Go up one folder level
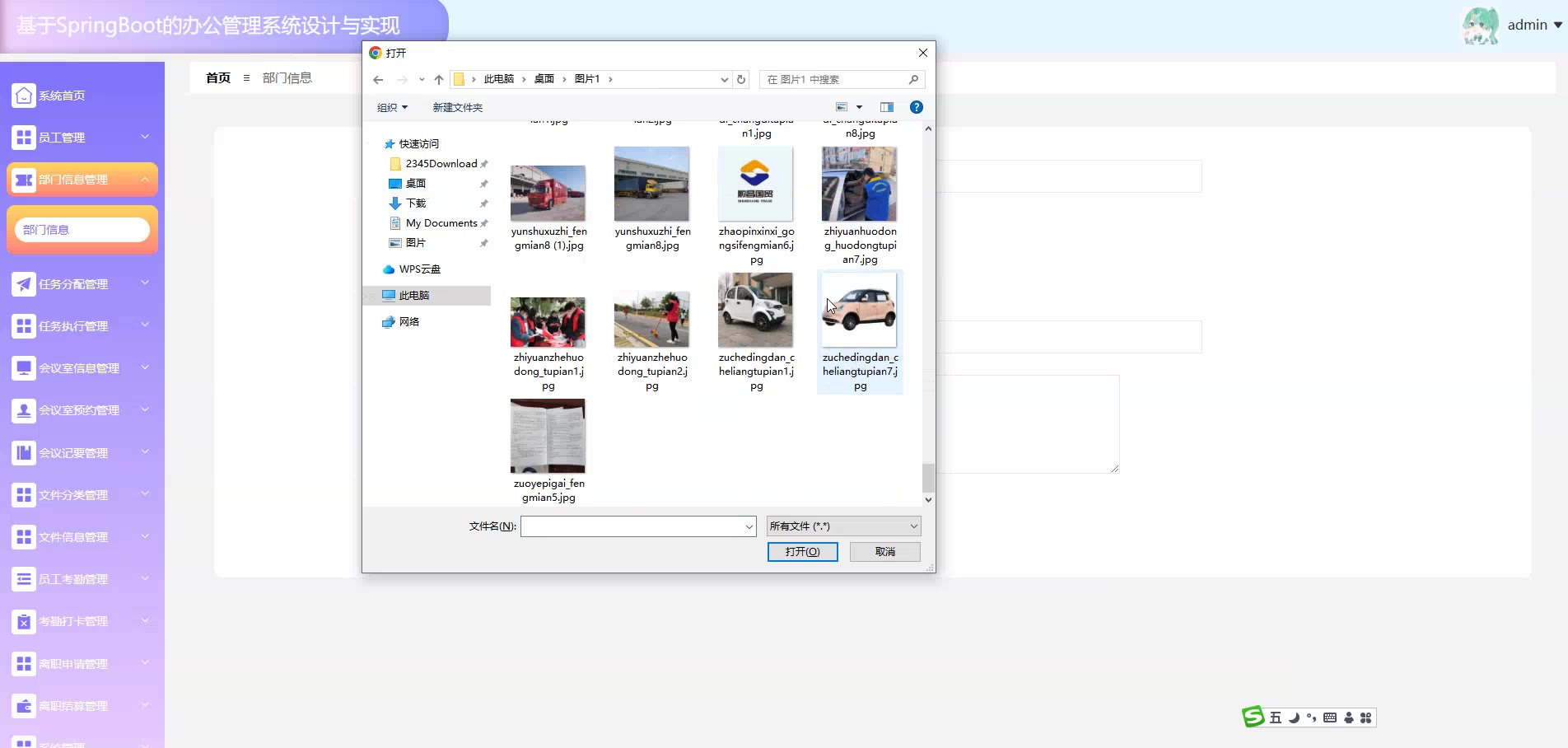The height and width of the screenshot is (748, 1568). [x=439, y=80]
